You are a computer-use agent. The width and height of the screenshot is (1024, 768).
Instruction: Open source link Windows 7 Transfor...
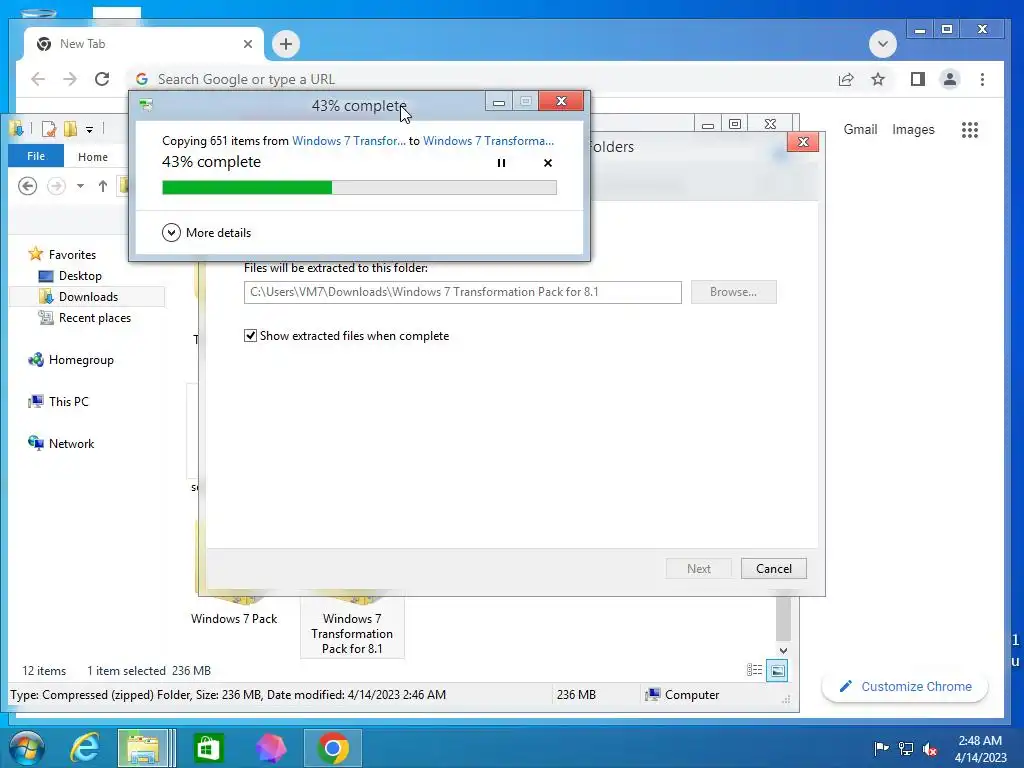point(349,140)
